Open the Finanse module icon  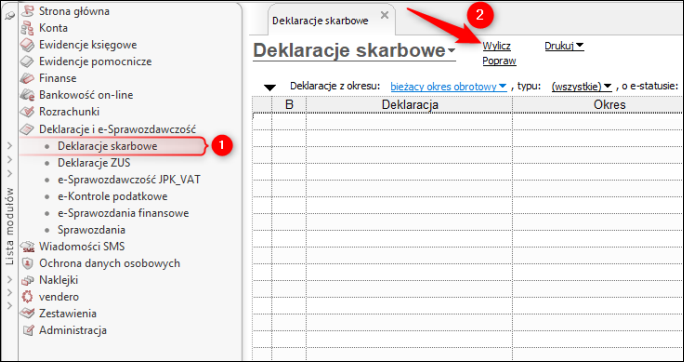point(27,78)
